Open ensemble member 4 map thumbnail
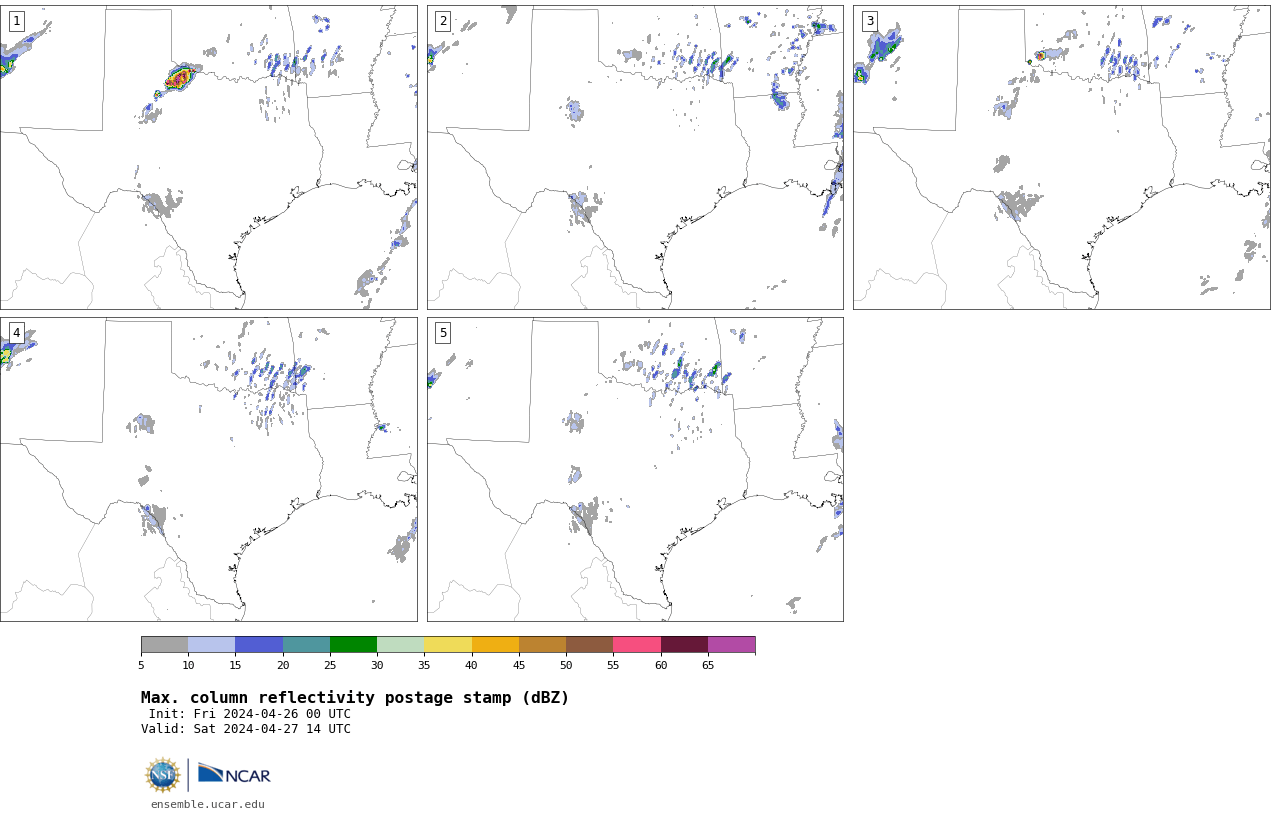1280x815 pixels. (208, 469)
